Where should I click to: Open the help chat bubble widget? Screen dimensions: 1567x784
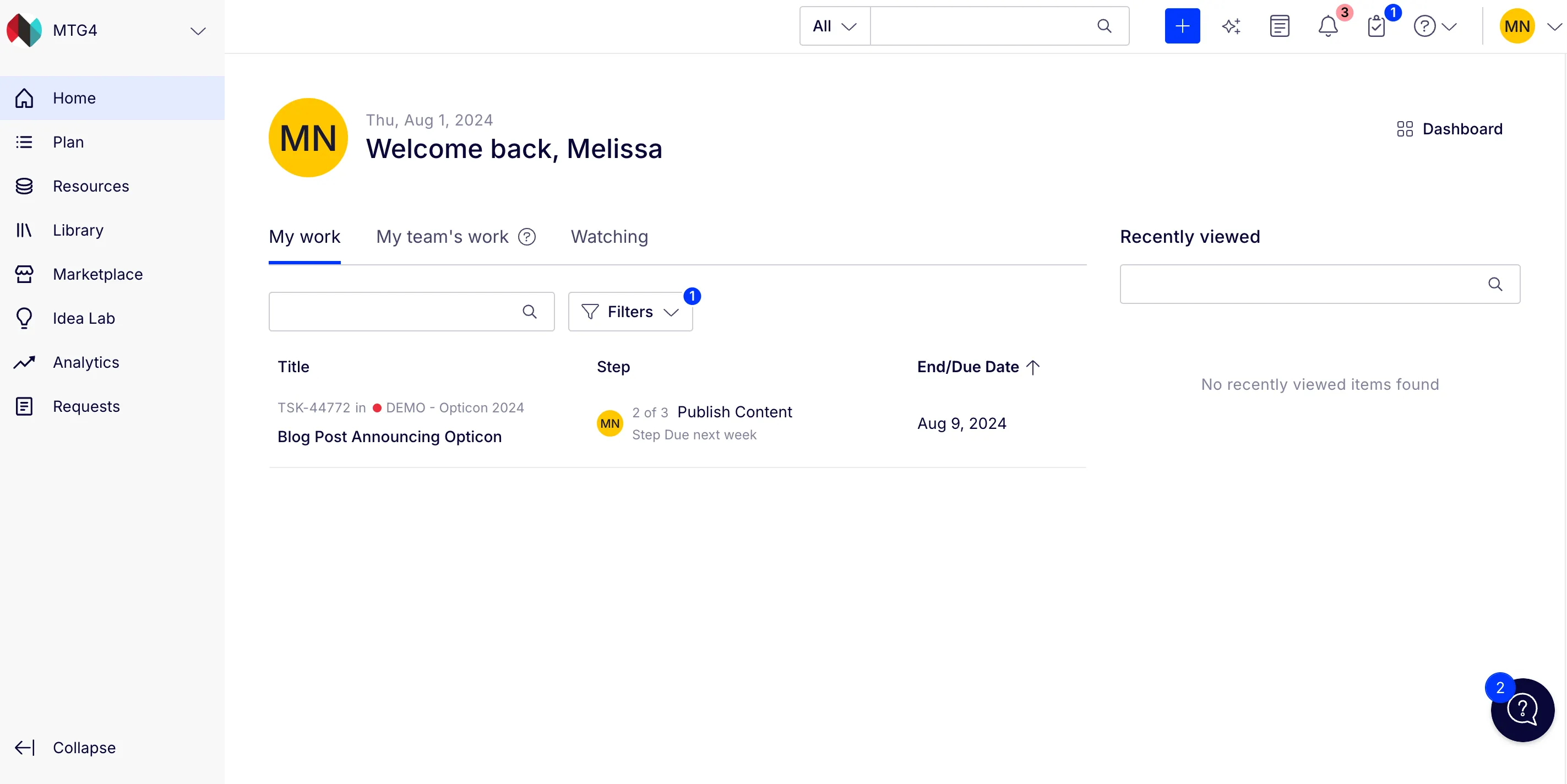[x=1522, y=709]
